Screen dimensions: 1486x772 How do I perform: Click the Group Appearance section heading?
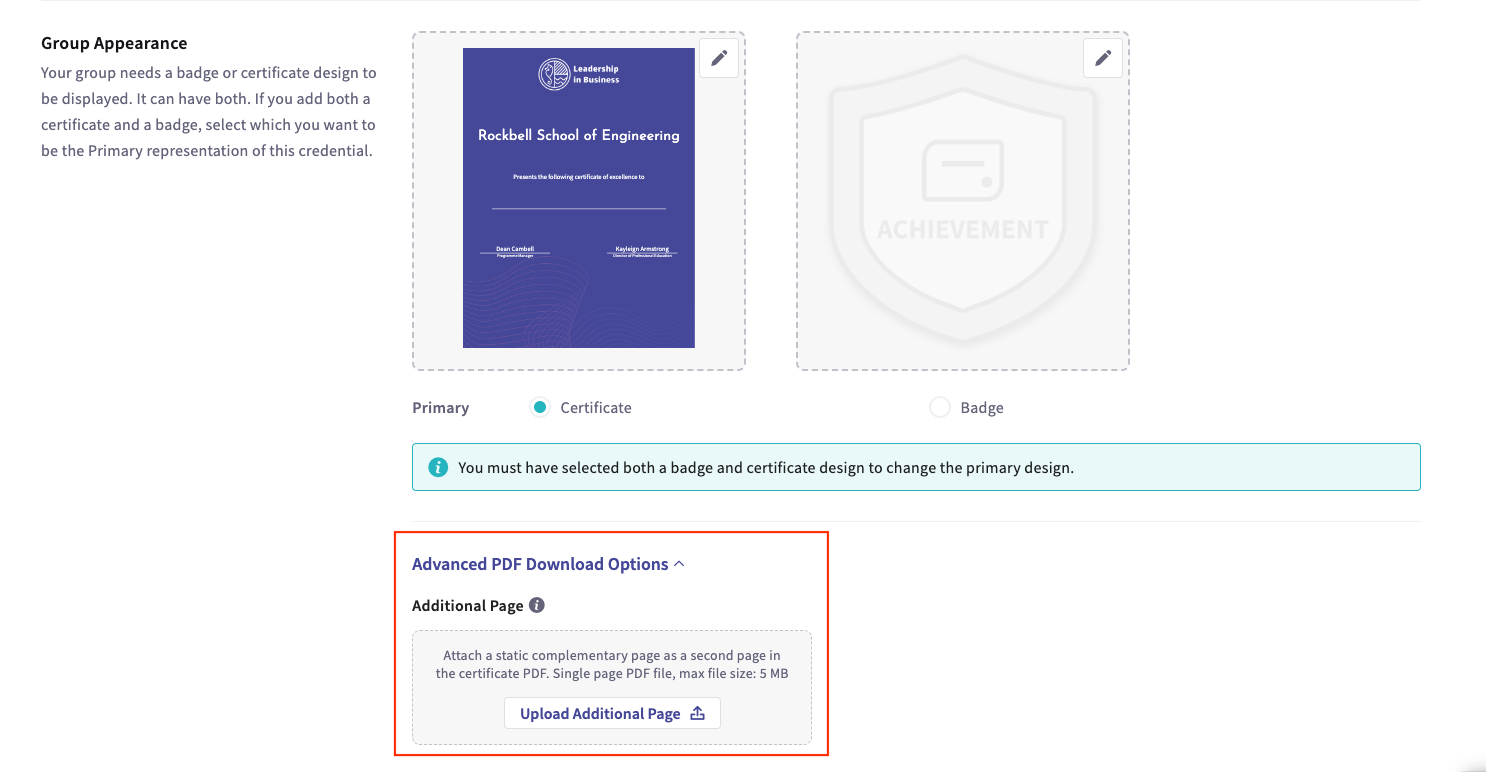click(113, 43)
